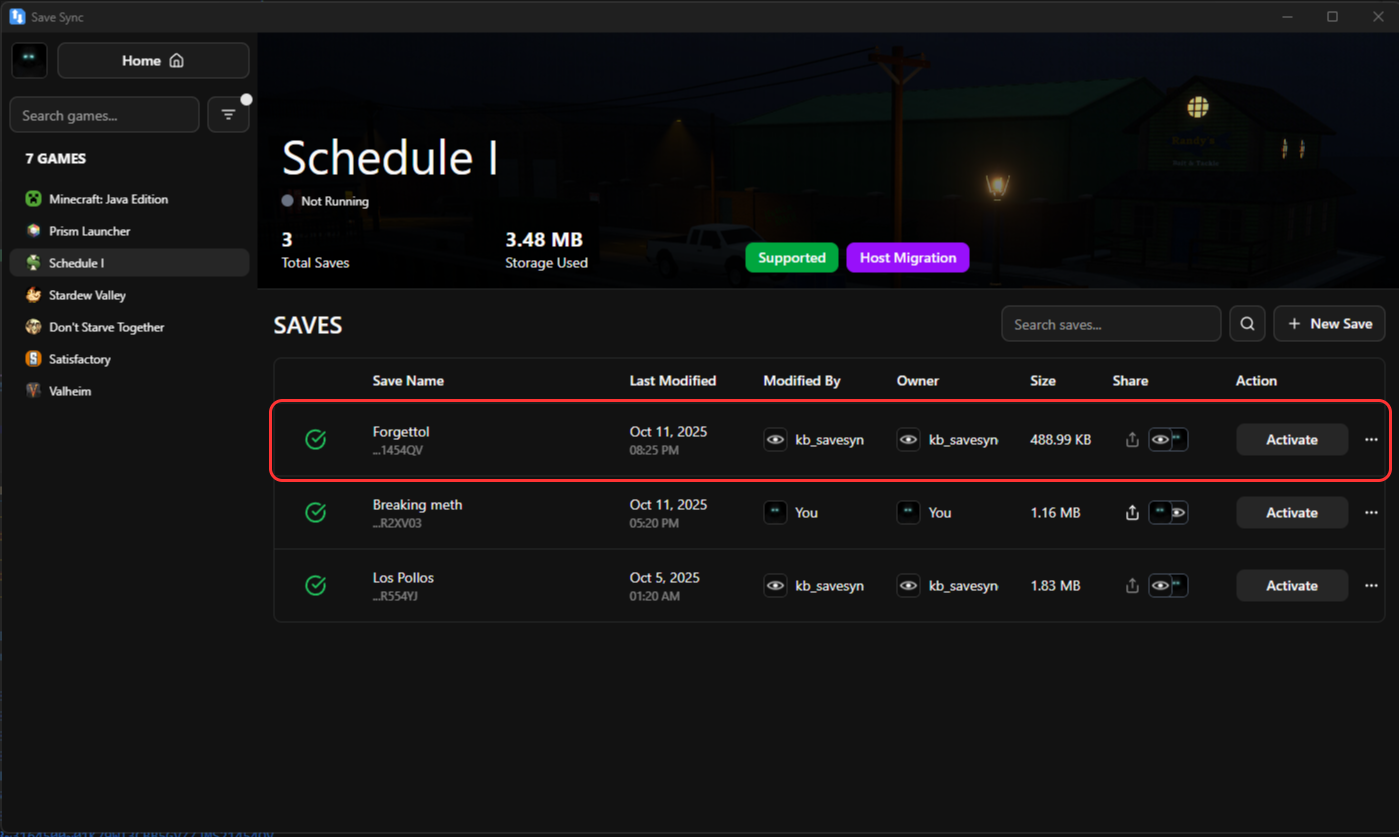Open the games filter icon button
Screen dimensions: 1399x837
[228, 115]
